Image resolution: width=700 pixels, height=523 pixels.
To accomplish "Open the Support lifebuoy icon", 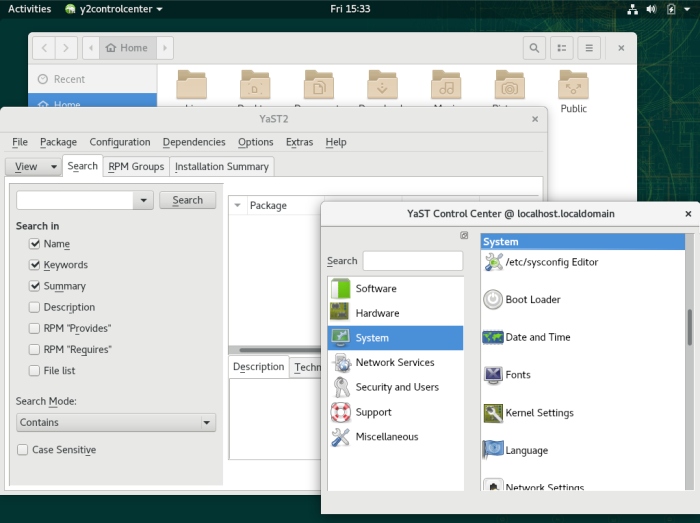I will [x=341, y=412].
